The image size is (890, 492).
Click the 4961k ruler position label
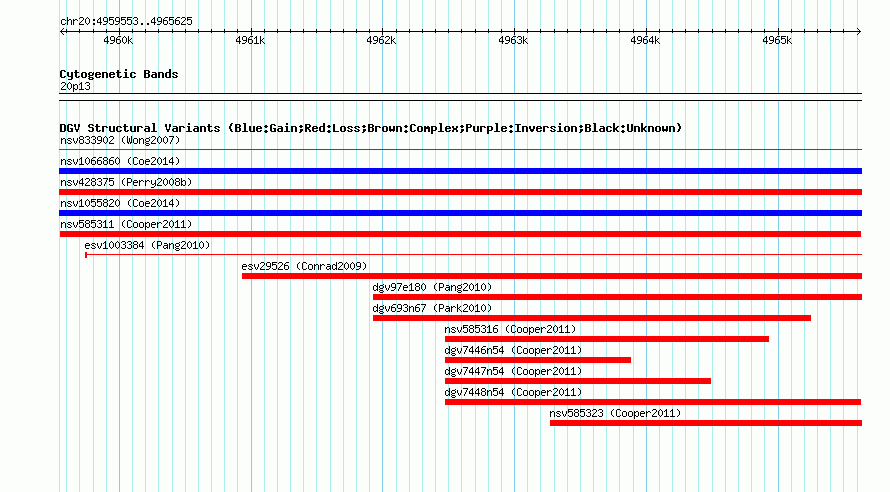tap(250, 40)
